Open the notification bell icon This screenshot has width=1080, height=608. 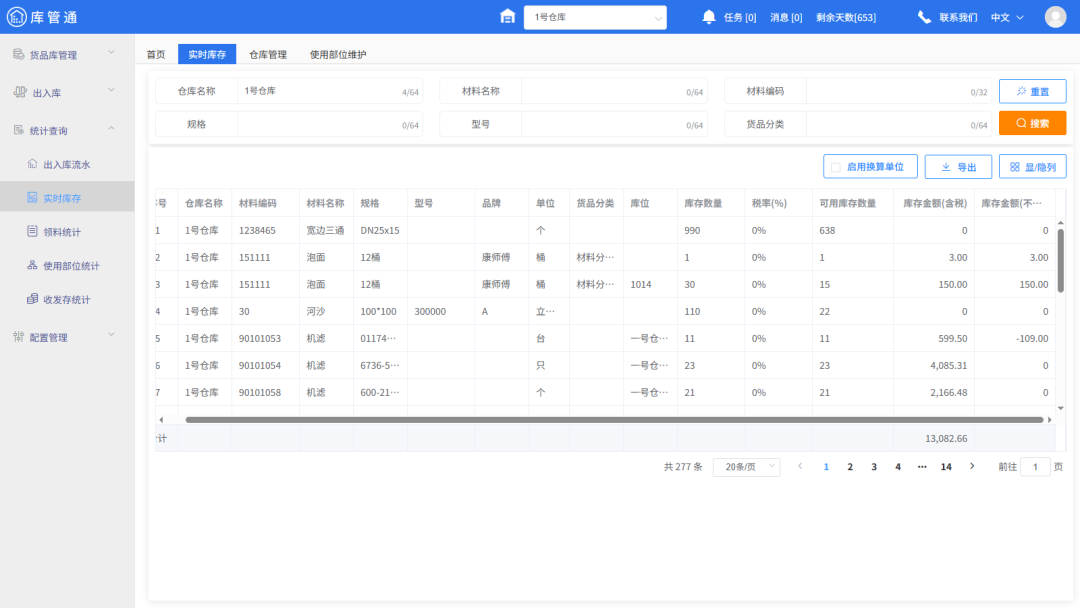click(709, 17)
